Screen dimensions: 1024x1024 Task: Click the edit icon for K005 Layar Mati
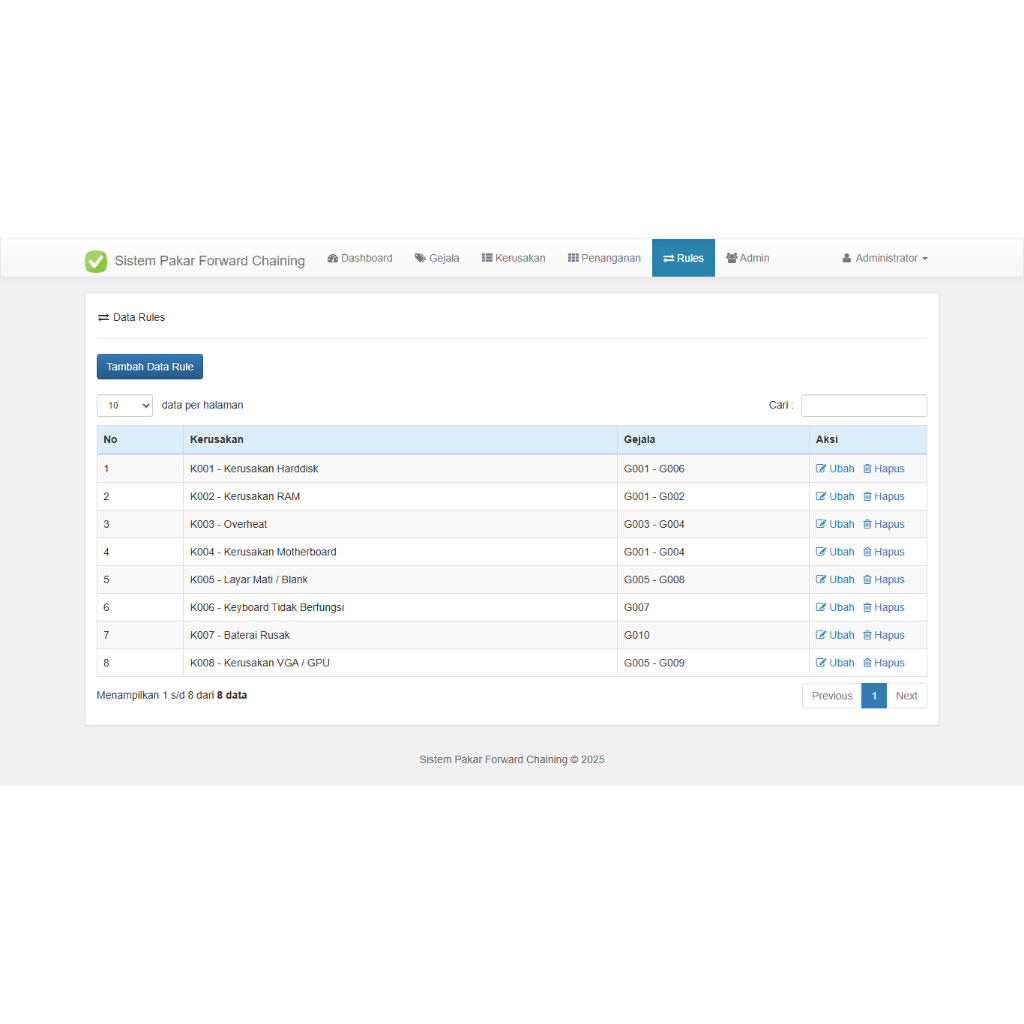coord(821,579)
